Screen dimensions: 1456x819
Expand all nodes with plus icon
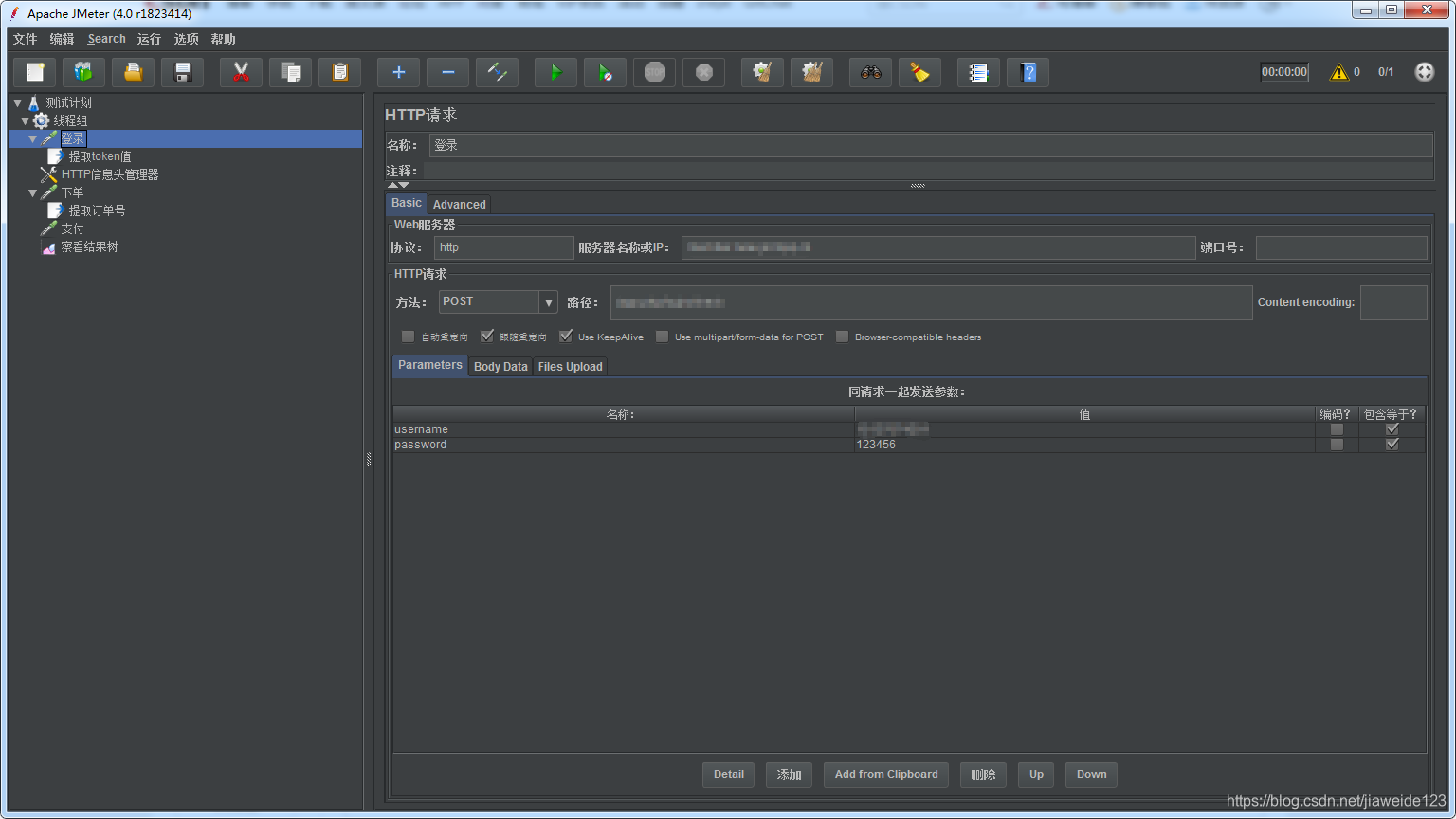[399, 72]
